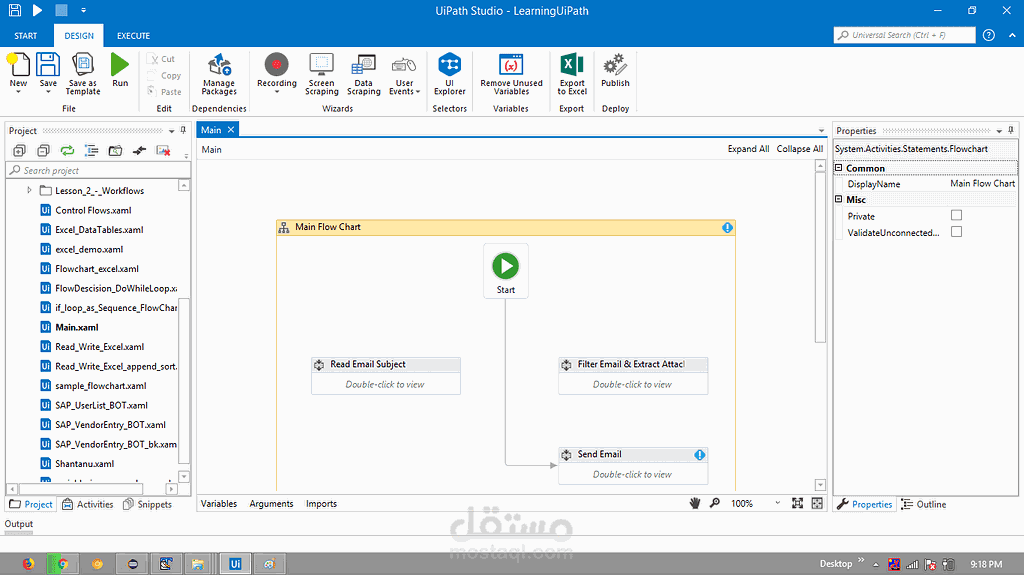
Task: Open the Help question mark icon
Action: pos(989,35)
